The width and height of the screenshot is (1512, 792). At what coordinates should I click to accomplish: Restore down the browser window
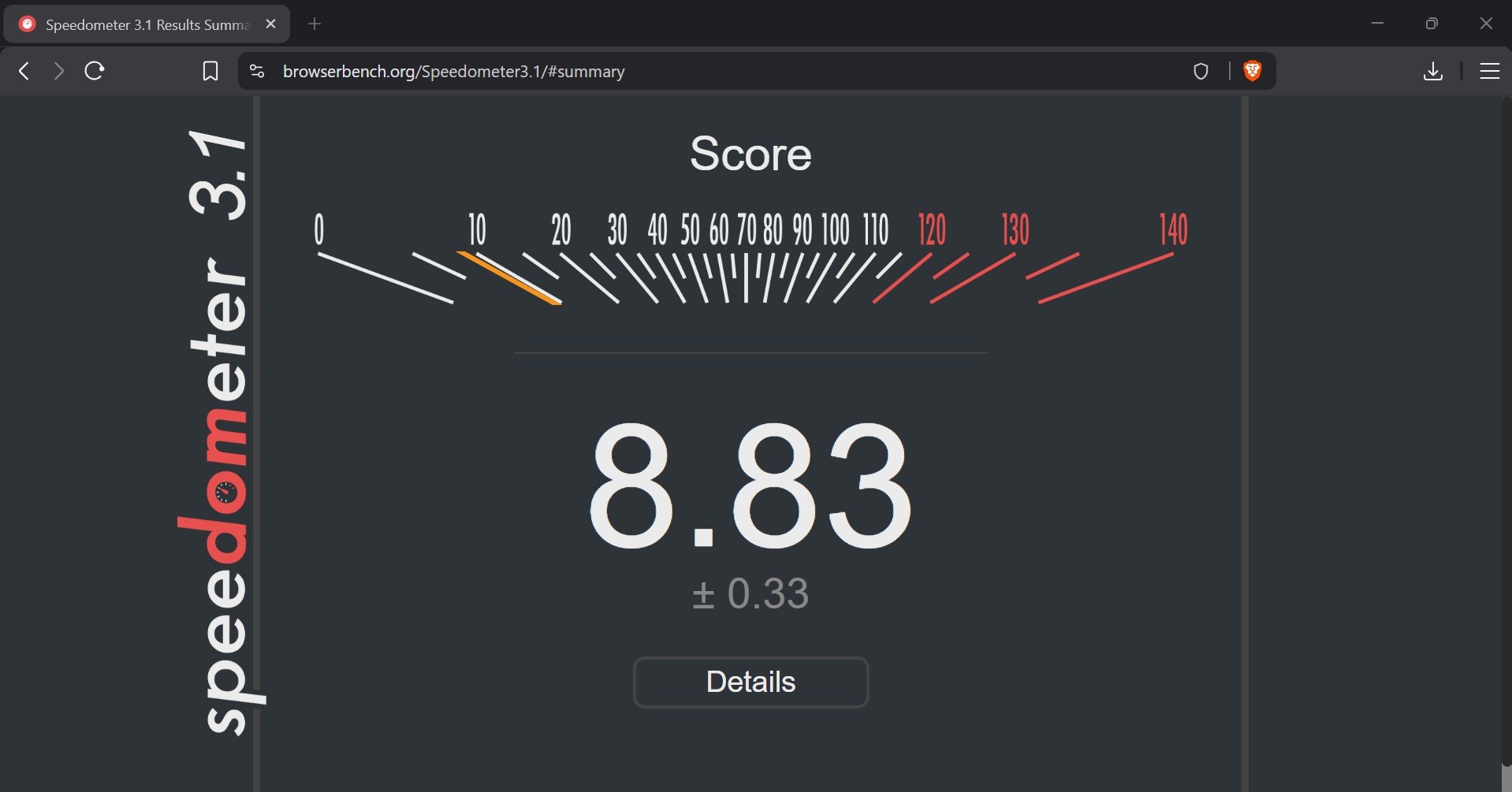tap(1432, 24)
